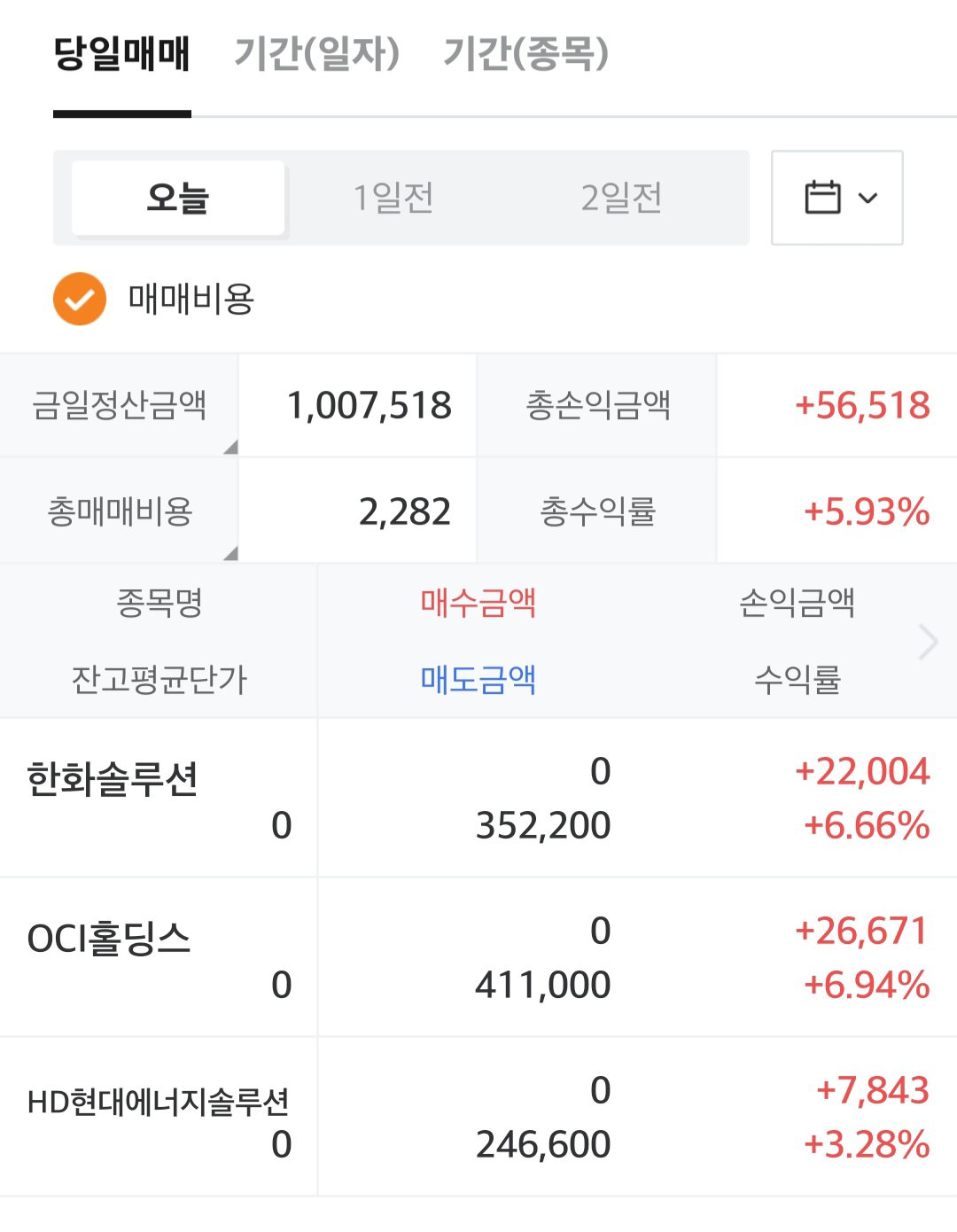Sort by the 매도금액 column header
Screen dimensions: 957x1232
click(x=478, y=680)
